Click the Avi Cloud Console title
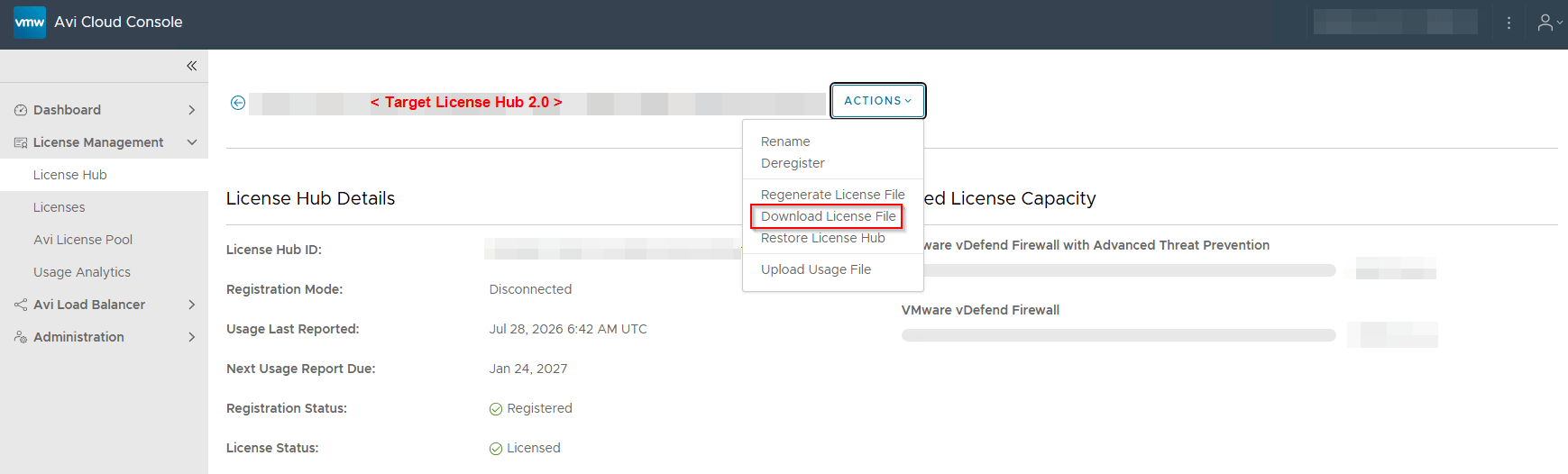1568x474 pixels. pyautogui.click(x=118, y=22)
